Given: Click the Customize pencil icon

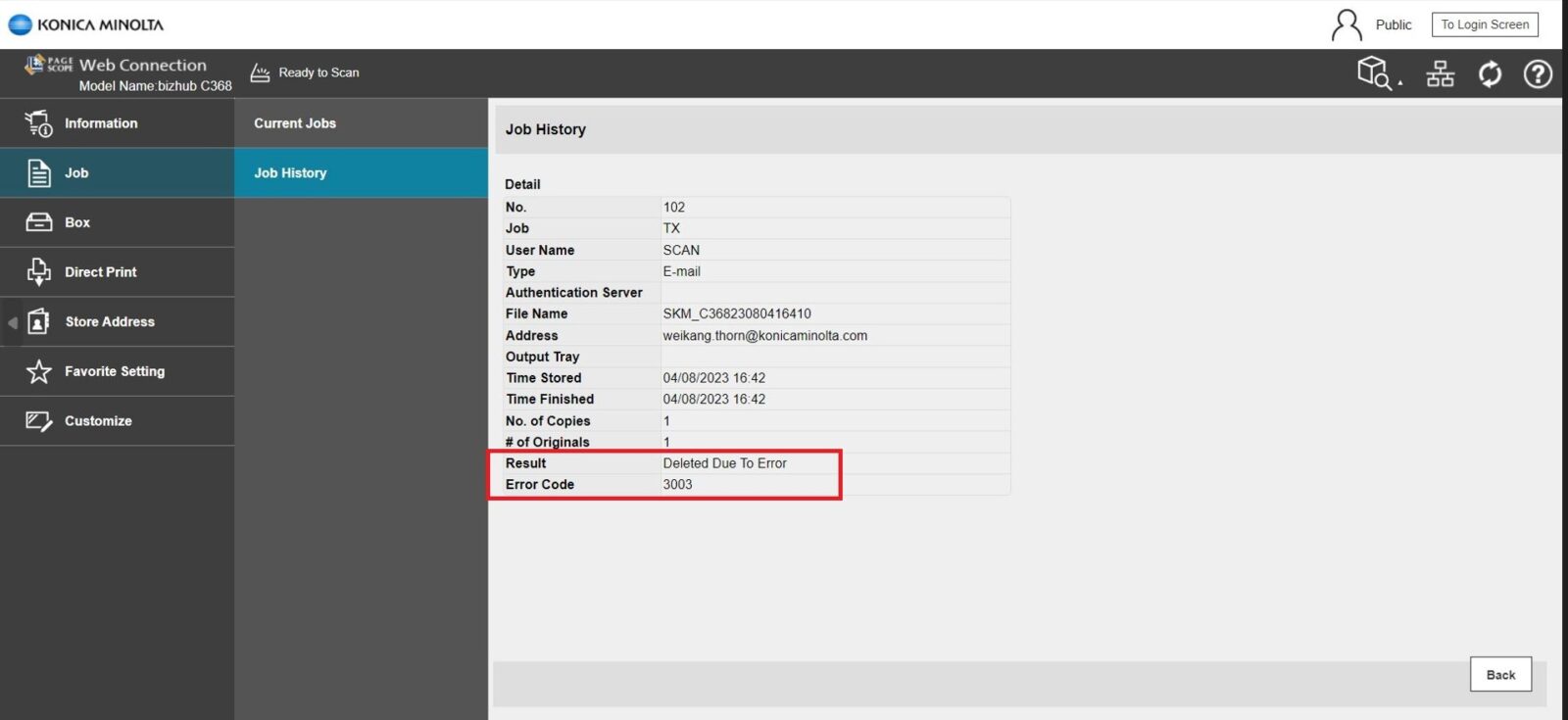Looking at the screenshot, I should (38, 421).
